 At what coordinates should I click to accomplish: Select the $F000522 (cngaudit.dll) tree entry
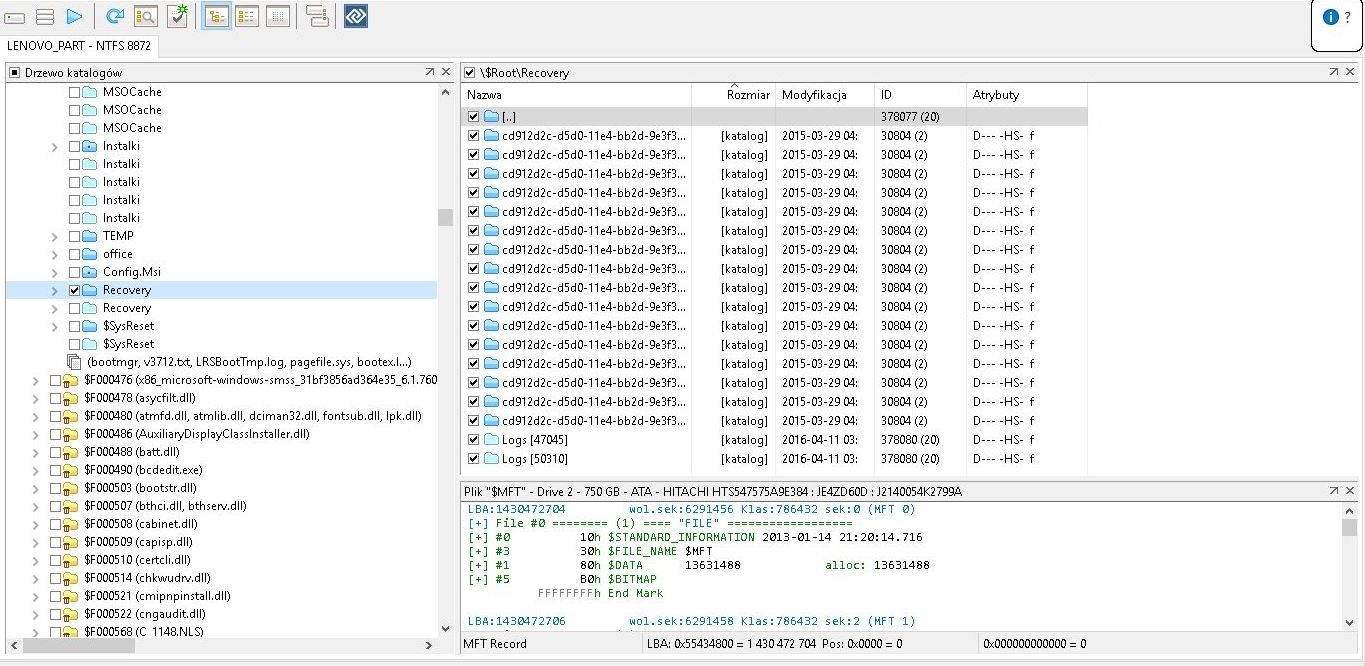pos(145,614)
